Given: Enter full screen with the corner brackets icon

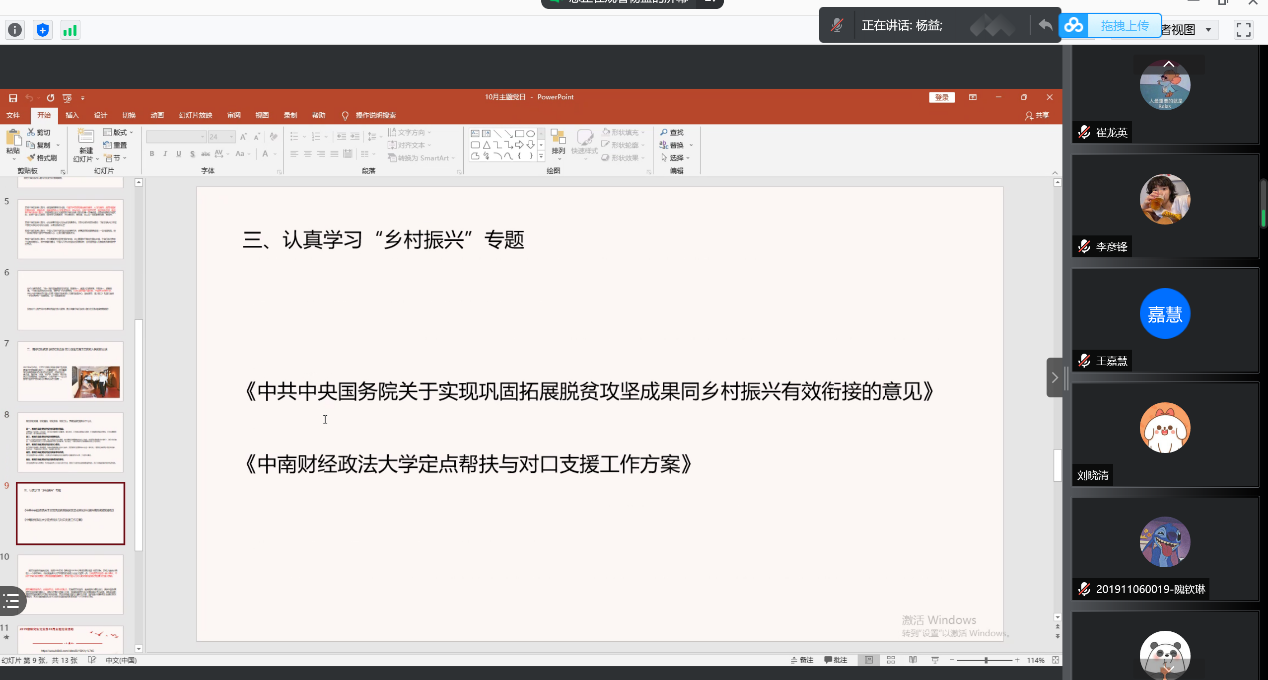Looking at the screenshot, I should (x=1243, y=30).
